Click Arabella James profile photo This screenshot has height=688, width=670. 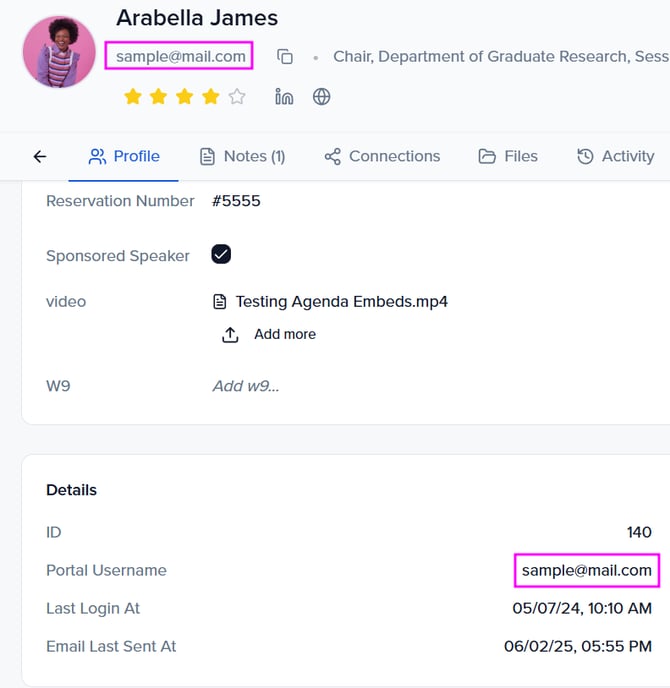point(59,52)
